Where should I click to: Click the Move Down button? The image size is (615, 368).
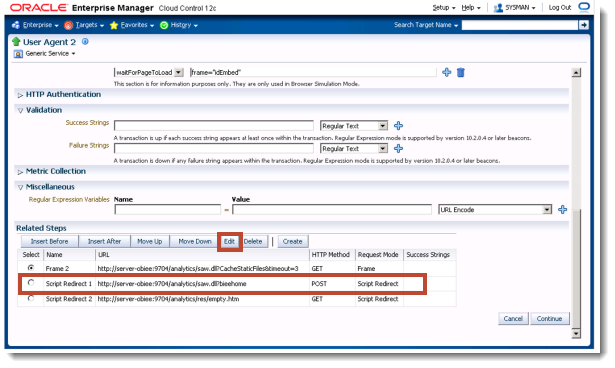tap(195, 242)
